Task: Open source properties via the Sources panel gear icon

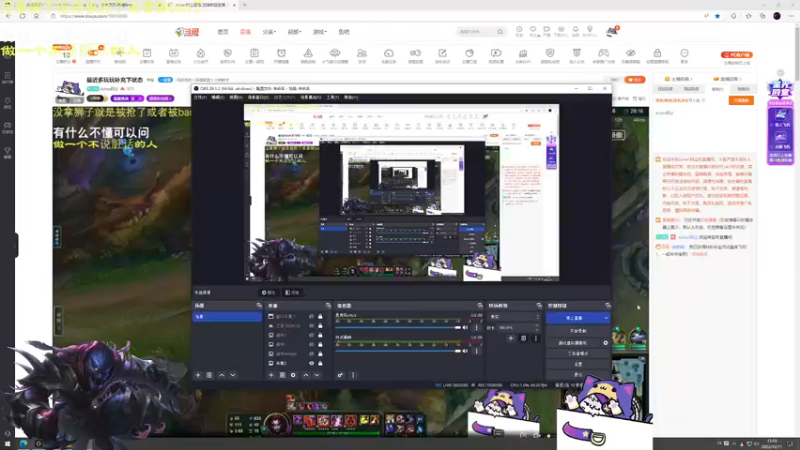Action: [293, 375]
